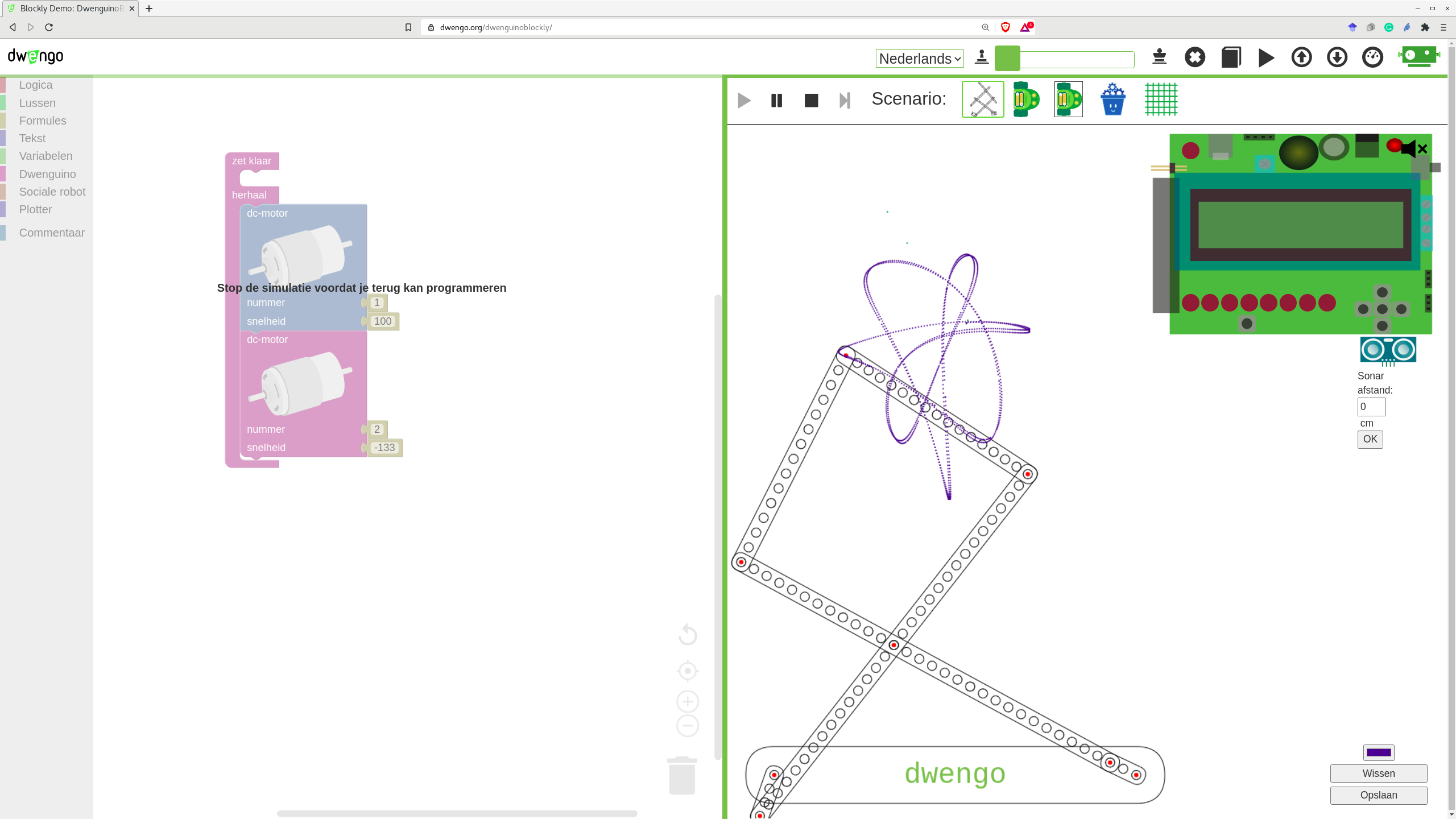Screen dimensions: 1456x819
Task: Start the simulation with play button
Action: pyautogui.click(x=744, y=101)
